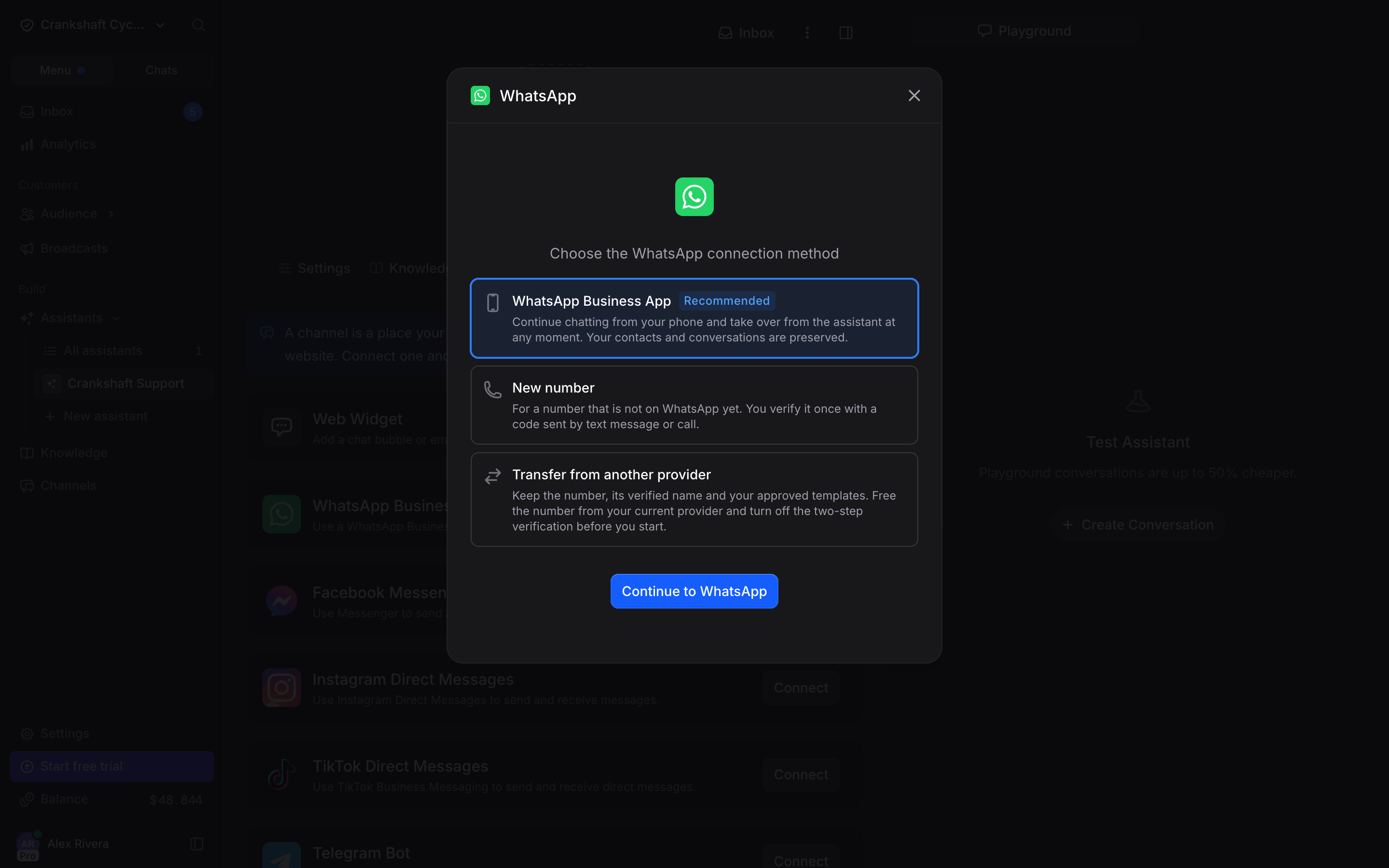
Task: Click the WhatsApp icon in dialog header
Action: click(x=480, y=95)
